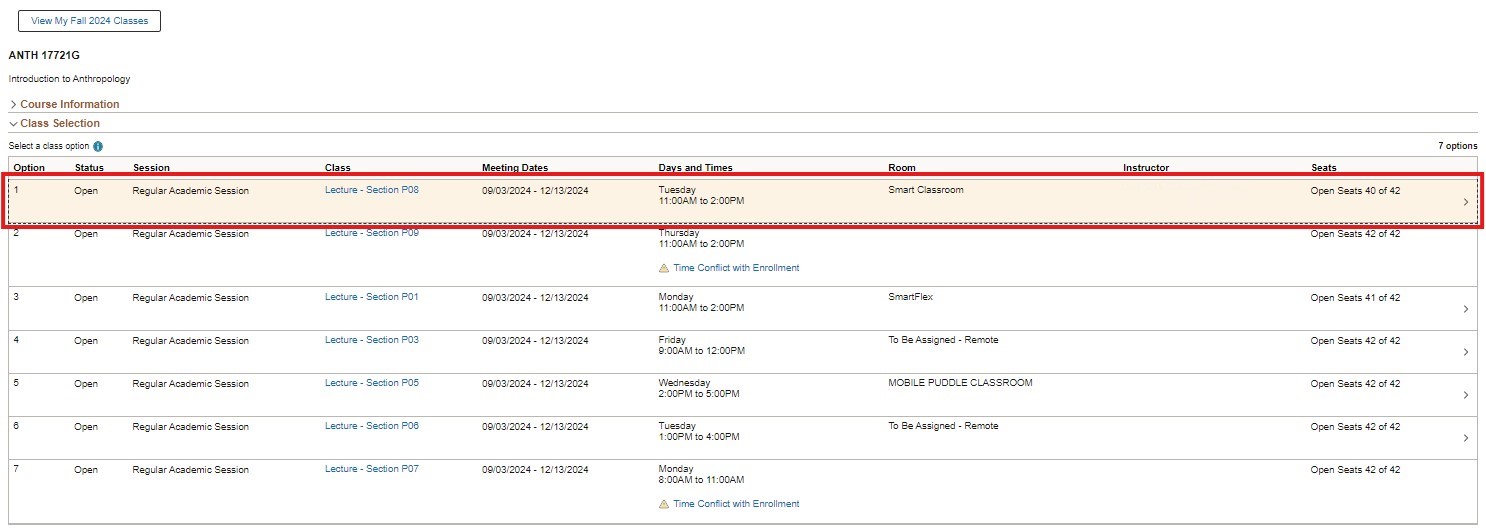
Task: Click the chevron arrow on Section P03 row
Action: 1466,352
